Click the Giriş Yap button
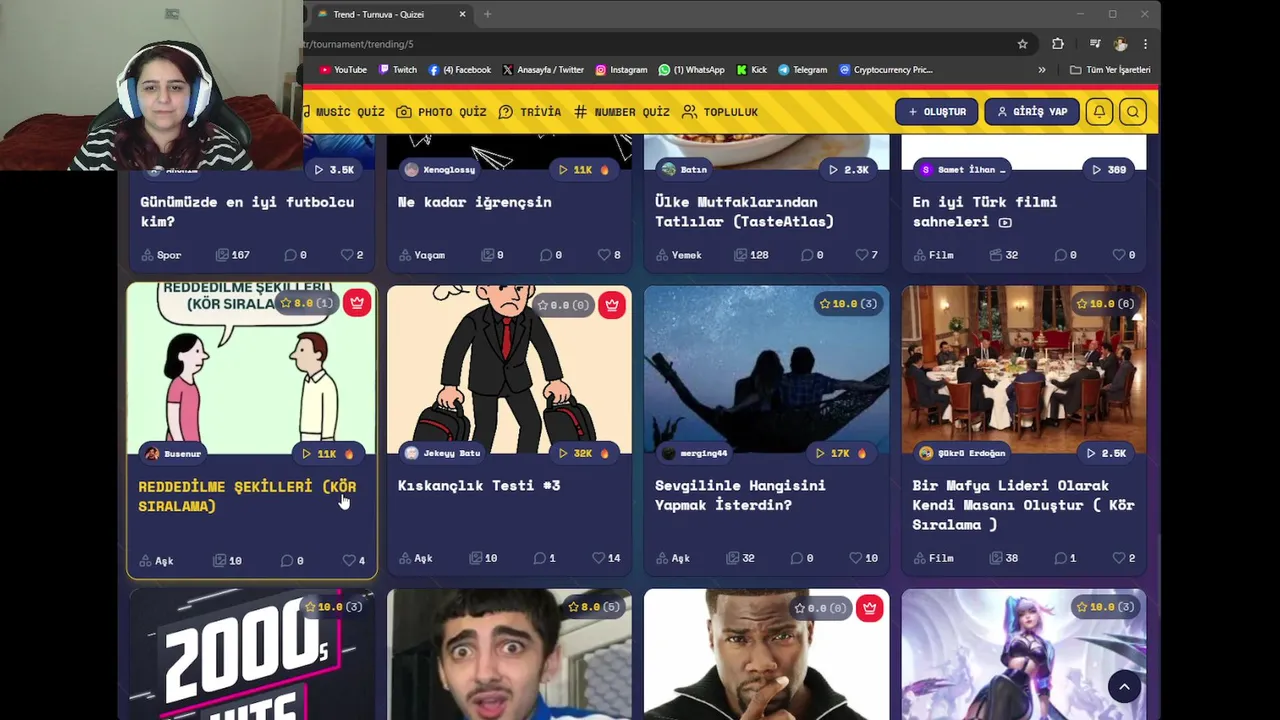Viewport: 1280px width, 720px height. click(1032, 112)
